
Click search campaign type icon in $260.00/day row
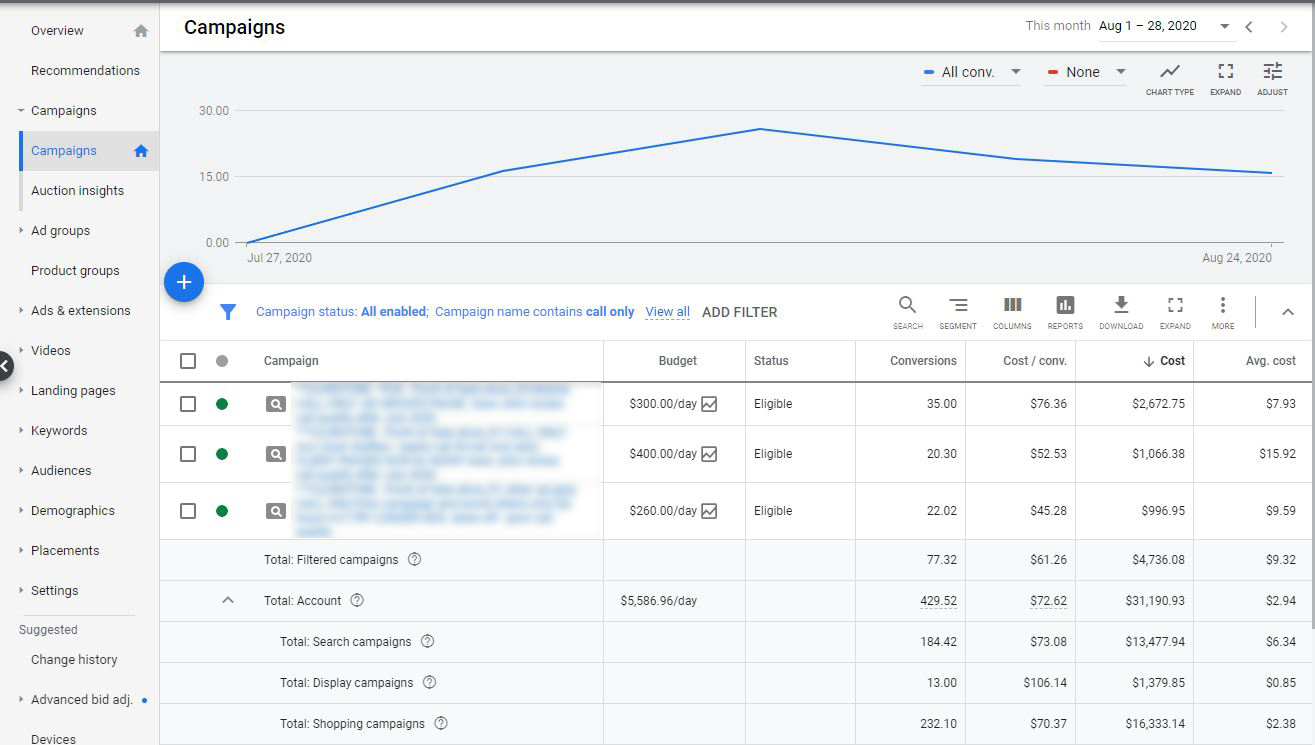tap(275, 511)
